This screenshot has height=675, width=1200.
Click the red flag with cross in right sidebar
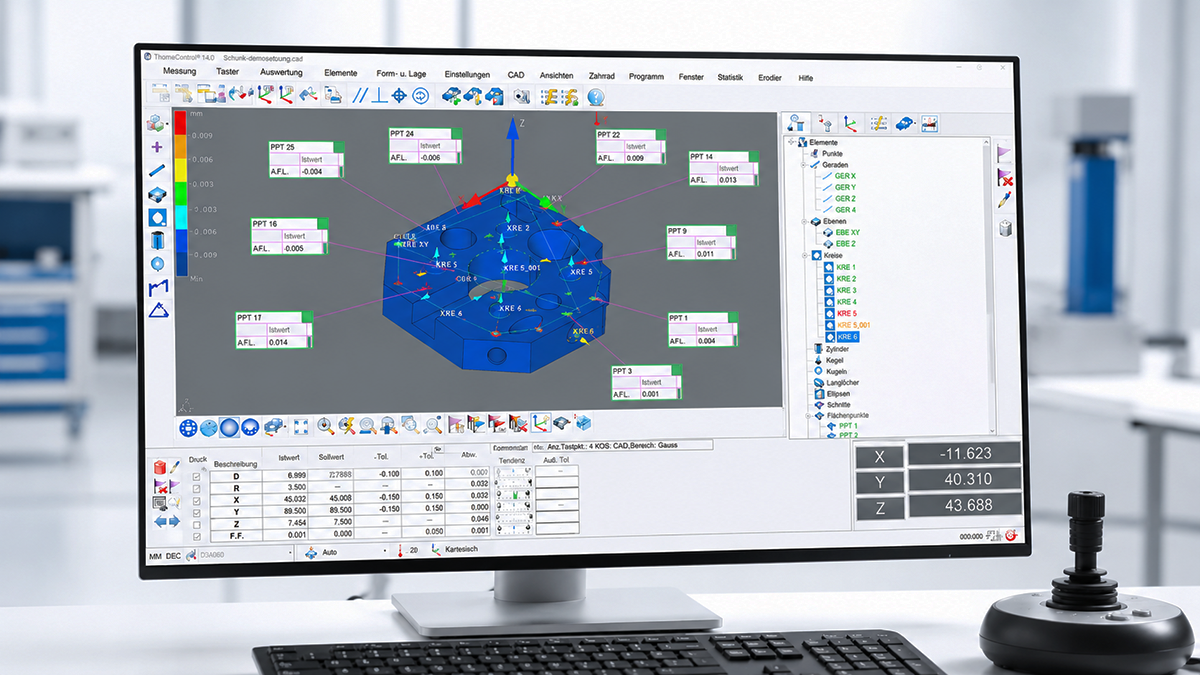(x=1005, y=178)
